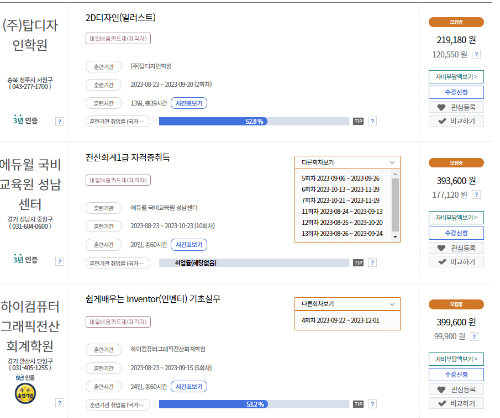This screenshot has height=418, width=500.
Task: Open help icon under 하이컴퓨터 5년 인증 badge
Action: 59,403
